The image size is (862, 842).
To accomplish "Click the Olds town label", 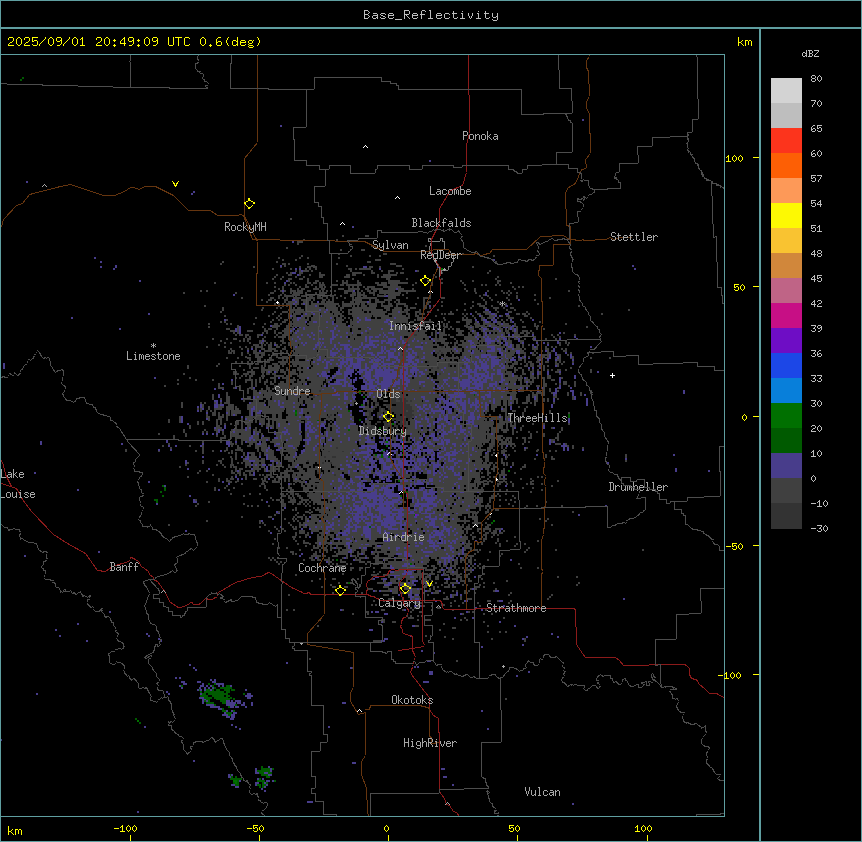I will coord(388,394).
